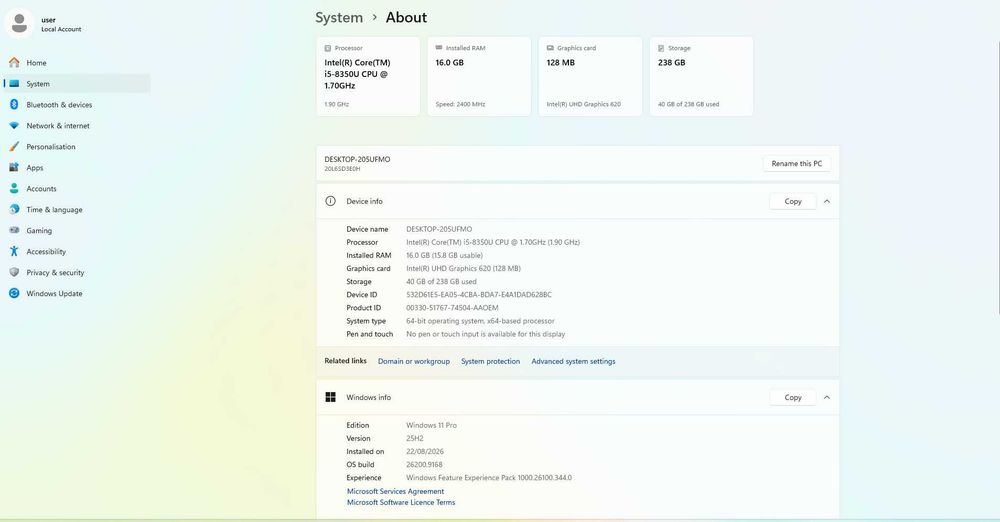Image resolution: width=1000 pixels, height=522 pixels.
Task: Select Apps in the sidebar
Action: [77, 168]
